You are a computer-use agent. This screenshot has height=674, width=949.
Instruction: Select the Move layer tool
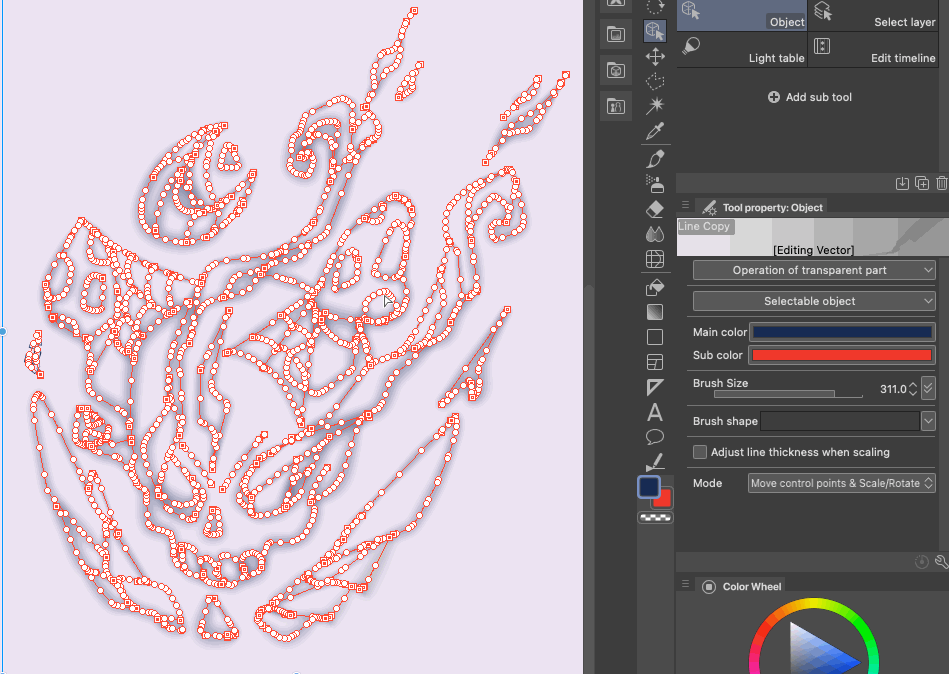655,57
